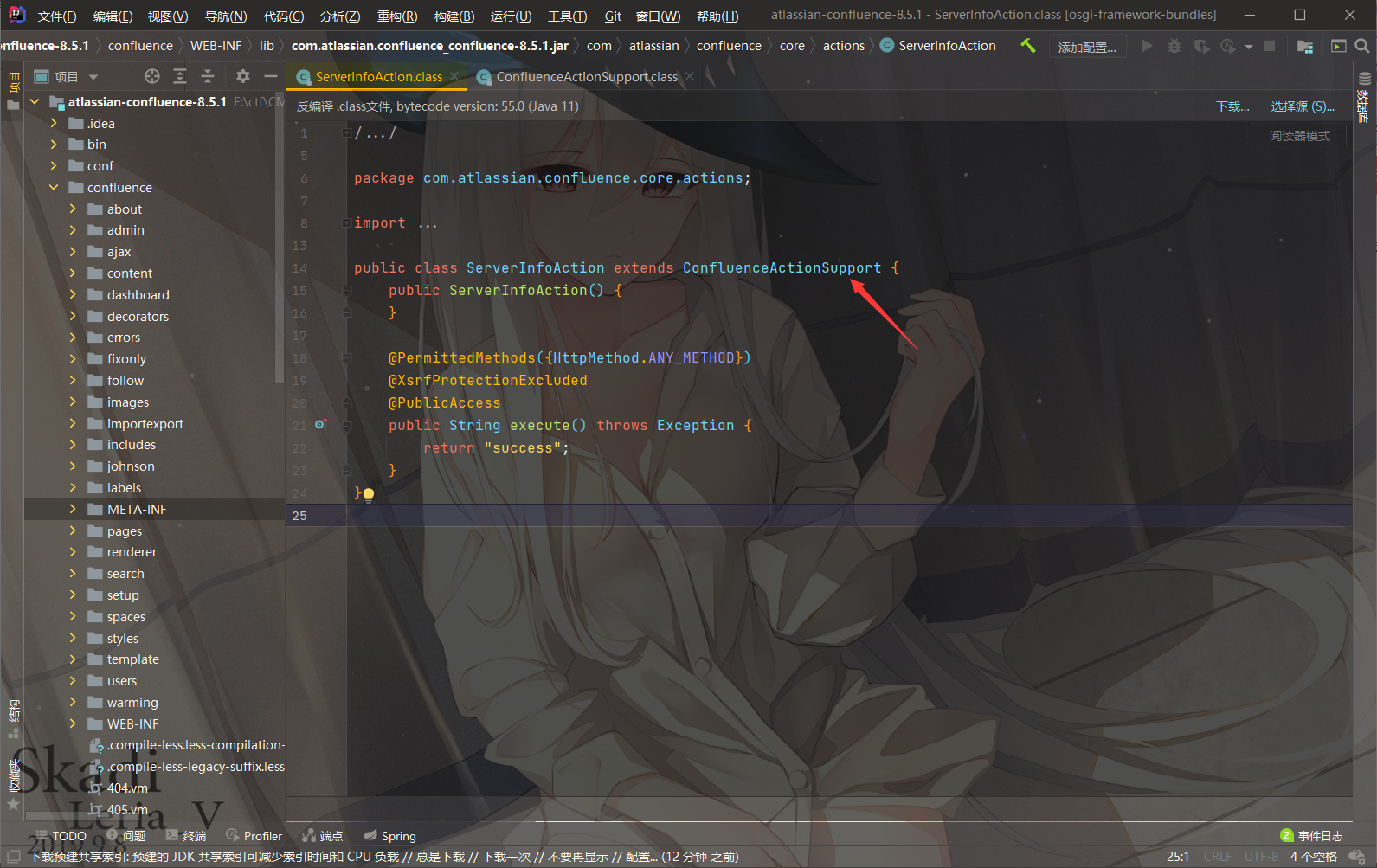Select the 404.vm file
The image size is (1377, 868).
click(x=127, y=788)
